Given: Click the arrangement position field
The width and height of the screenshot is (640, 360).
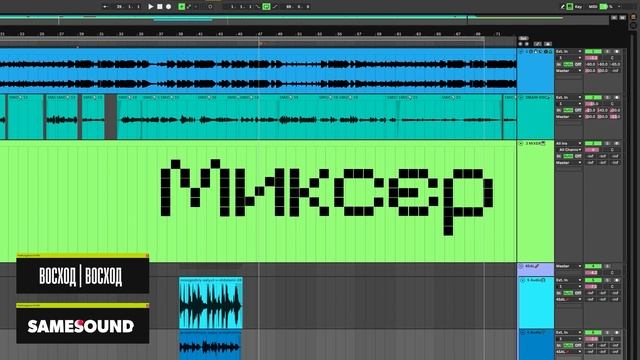Looking at the screenshot, I should point(128,7).
